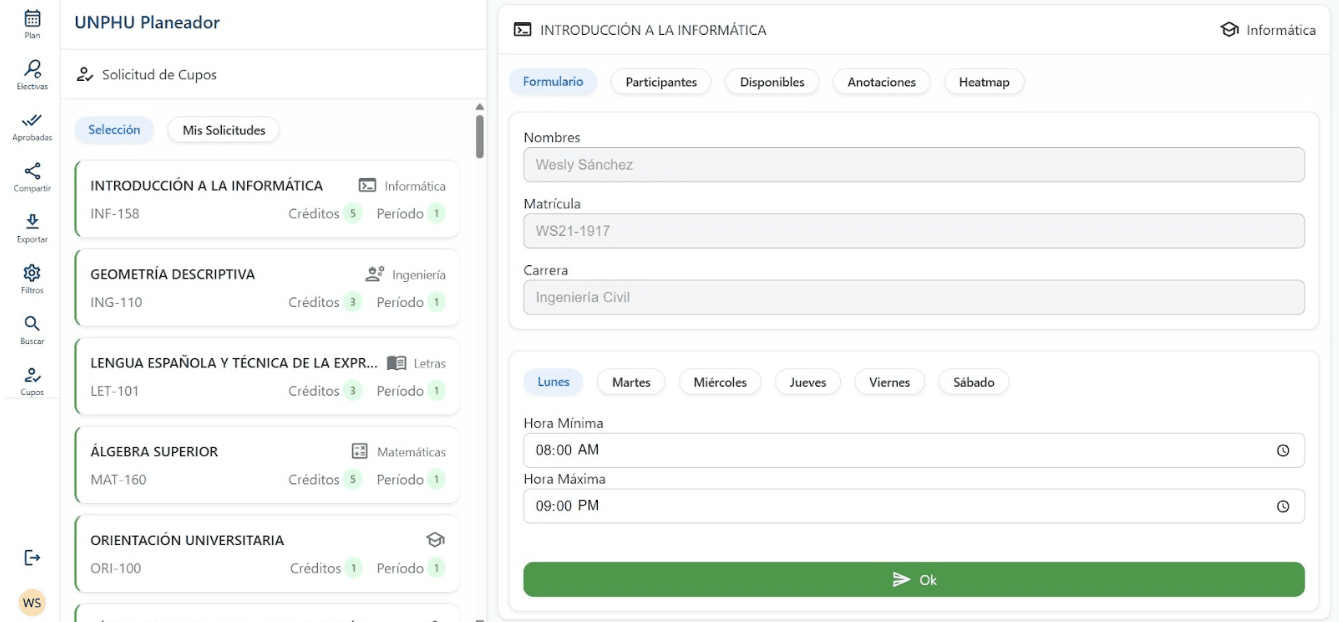The height and width of the screenshot is (622, 1339).
Task: Click the Matemáticas calculator icon on MAT-160 card
Action: click(x=360, y=452)
